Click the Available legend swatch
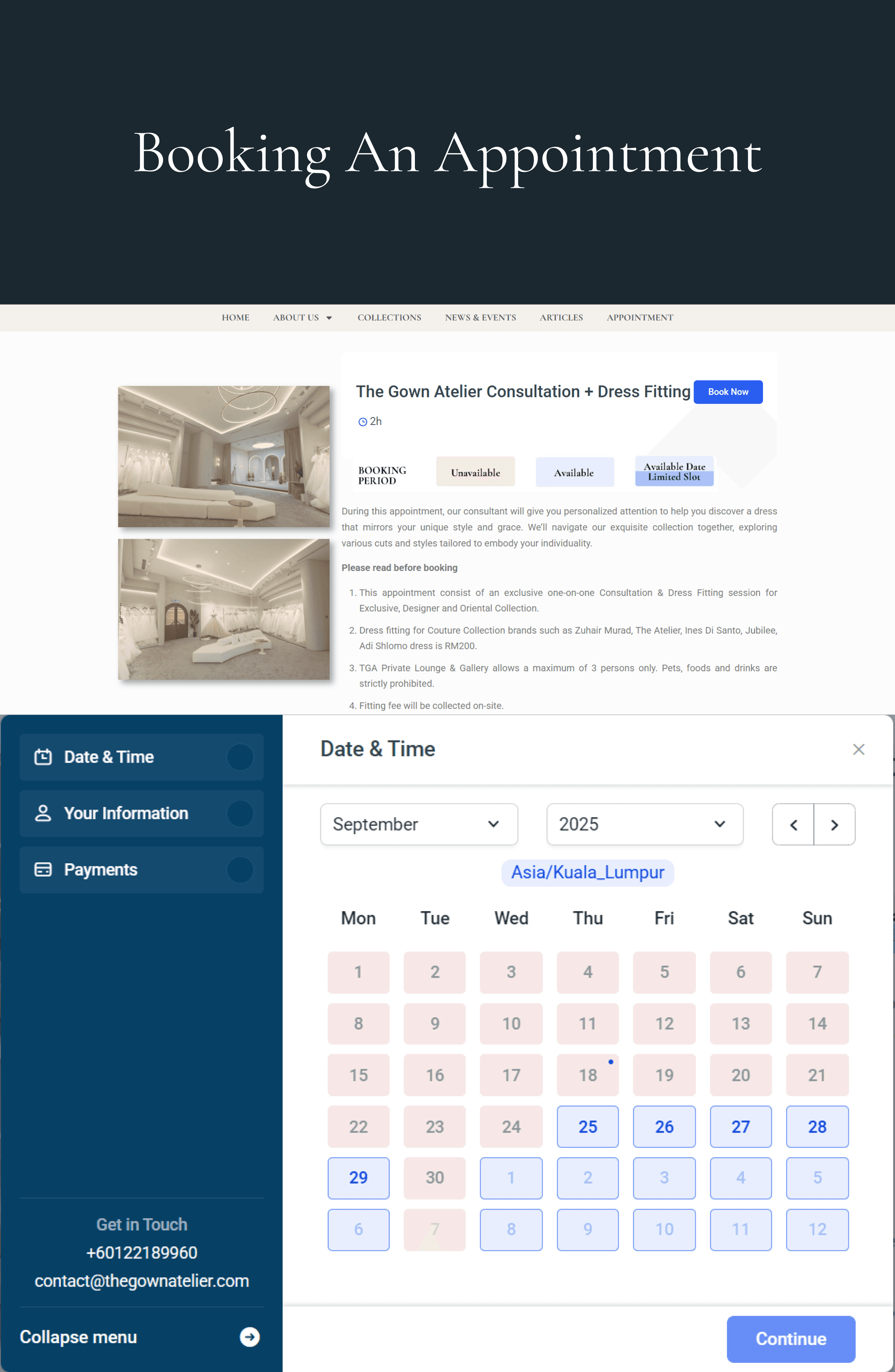 click(x=574, y=472)
